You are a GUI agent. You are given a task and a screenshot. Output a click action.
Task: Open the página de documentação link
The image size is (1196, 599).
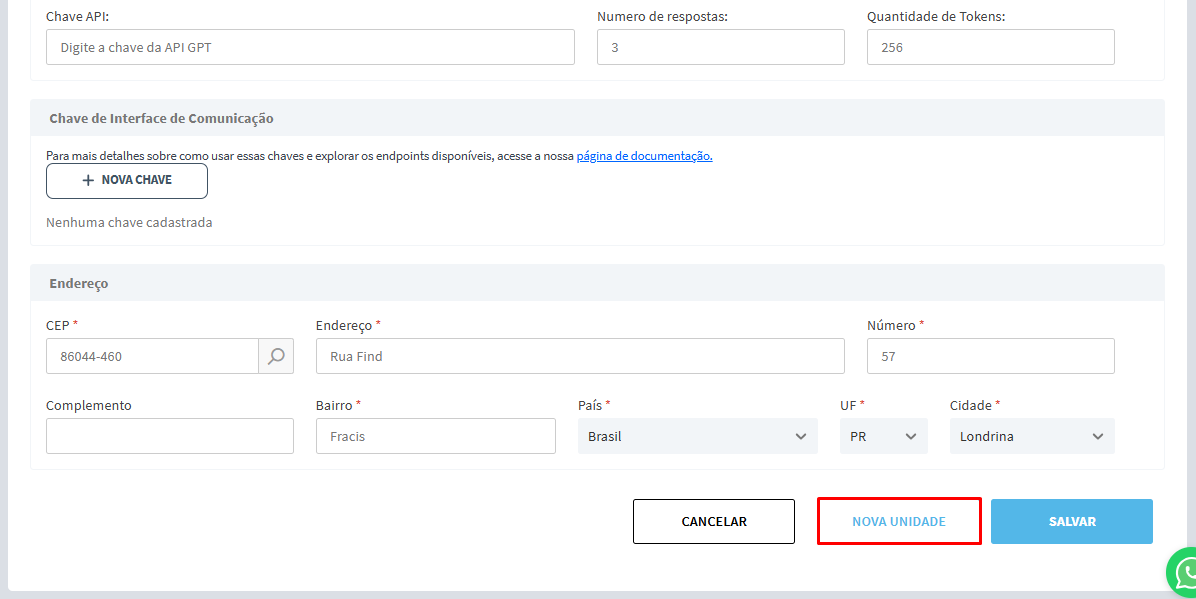pos(644,156)
